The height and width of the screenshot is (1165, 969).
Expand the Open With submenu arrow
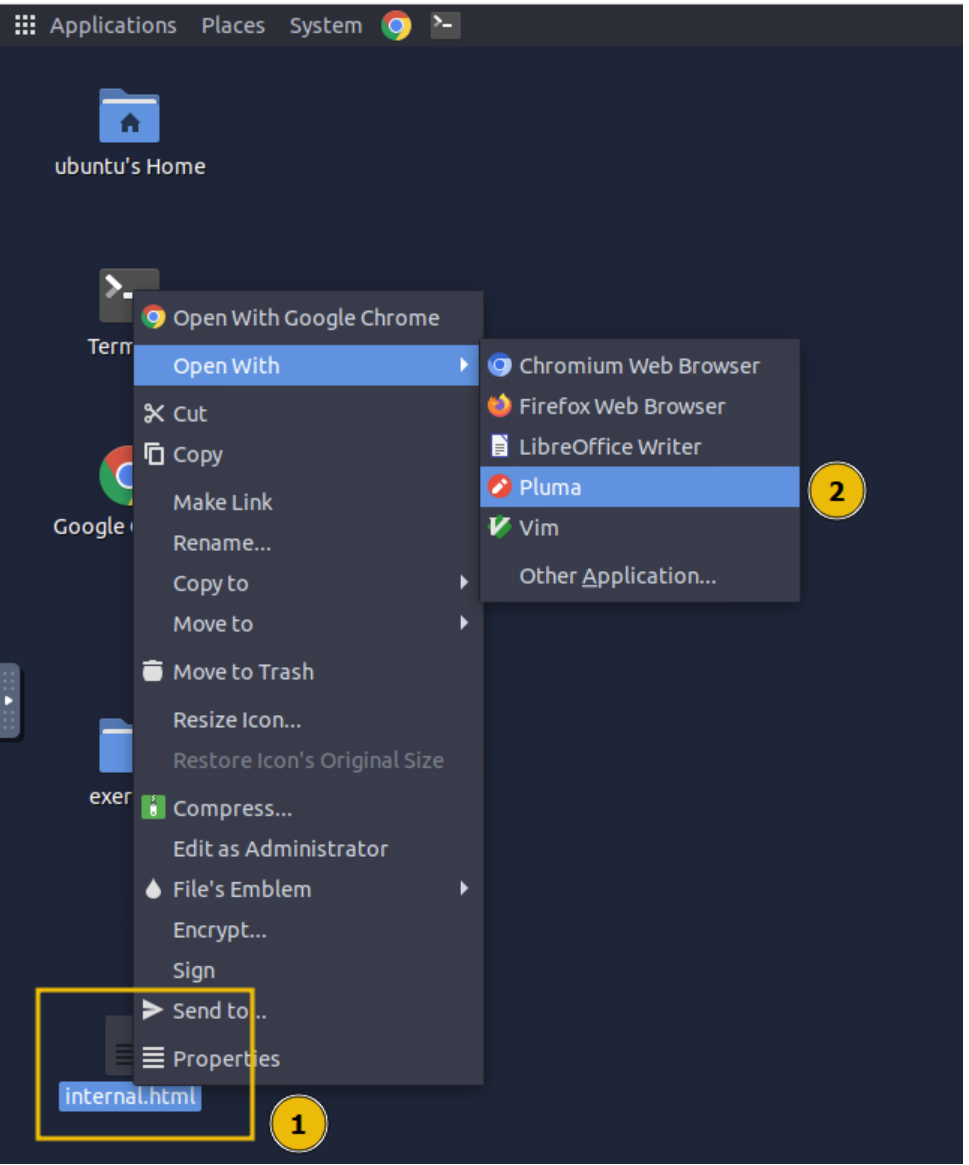[x=464, y=364]
